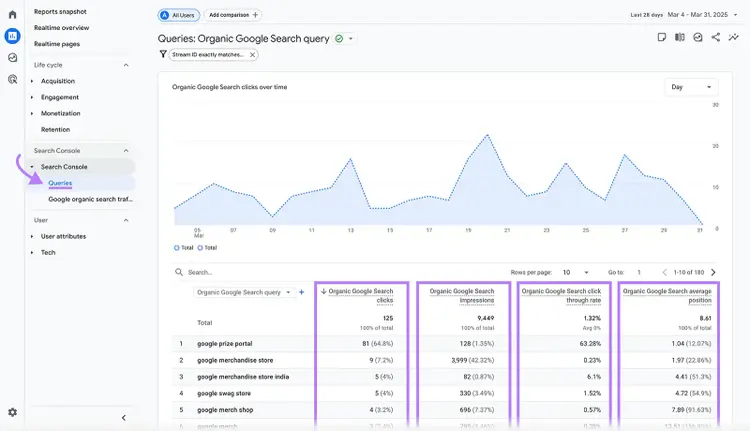
Task: Open the Retention report
Action: point(55,130)
